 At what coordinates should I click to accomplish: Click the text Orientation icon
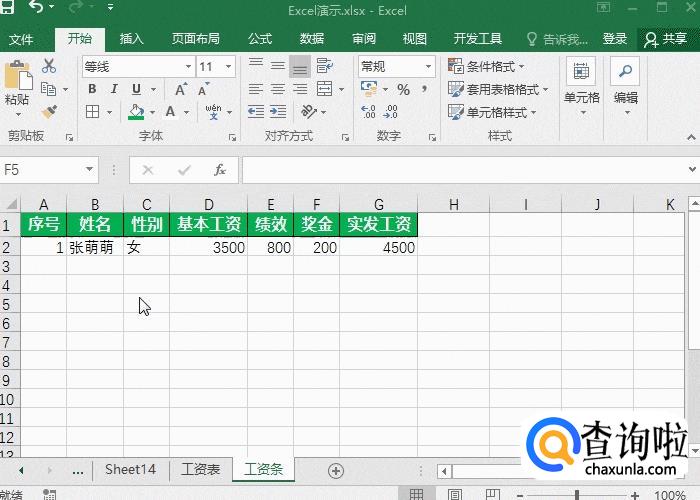[x=309, y=112]
